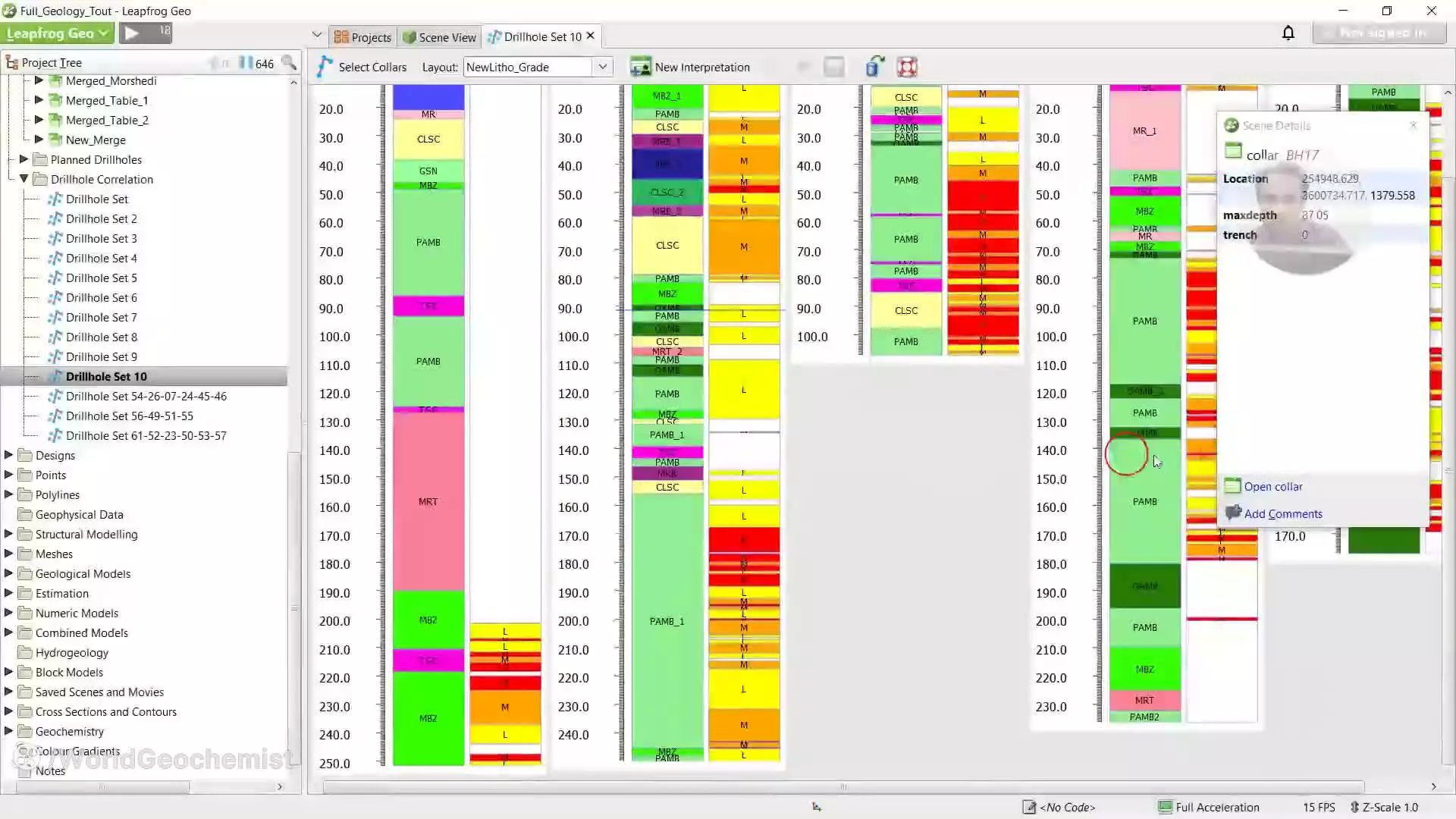The width and height of the screenshot is (1456, 819).
Task: Click the help lifebuoy icon in toolbar
Action: click(x=907, y=67)
